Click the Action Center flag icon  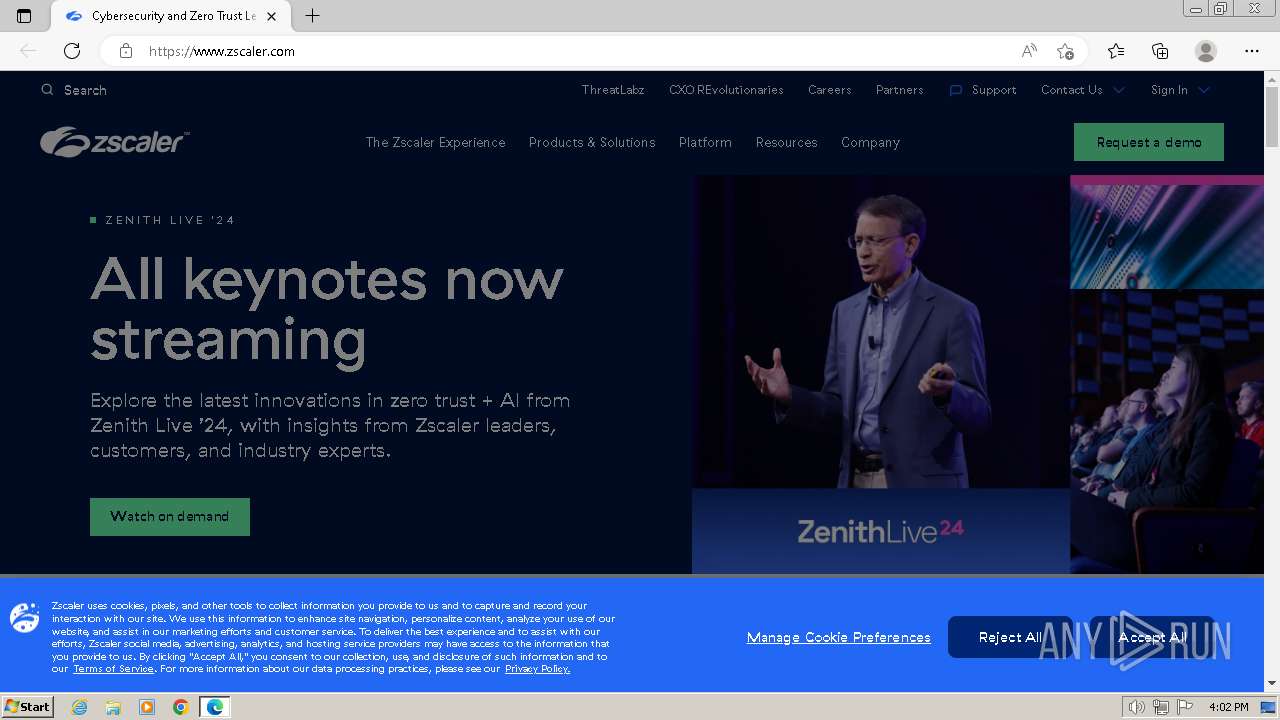(1185, 707)
